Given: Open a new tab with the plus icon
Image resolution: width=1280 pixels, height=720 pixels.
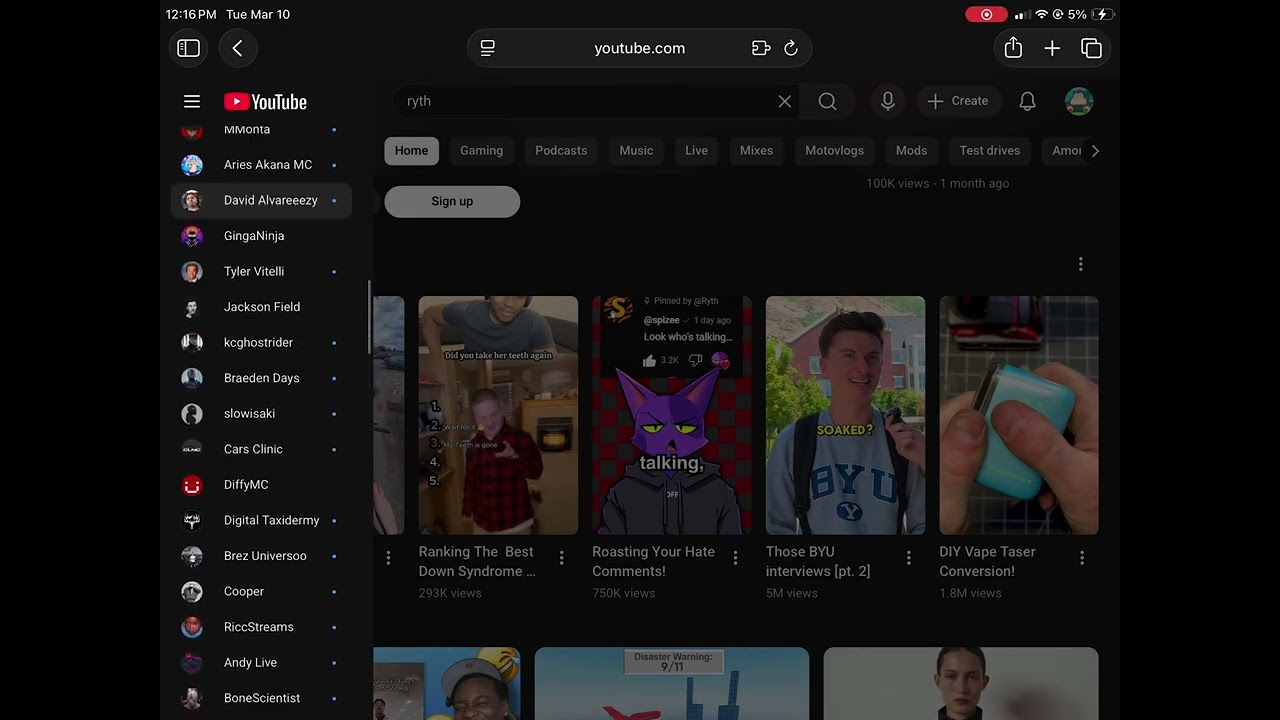Looking at the screenshot, I should [x=1052, y=48].
